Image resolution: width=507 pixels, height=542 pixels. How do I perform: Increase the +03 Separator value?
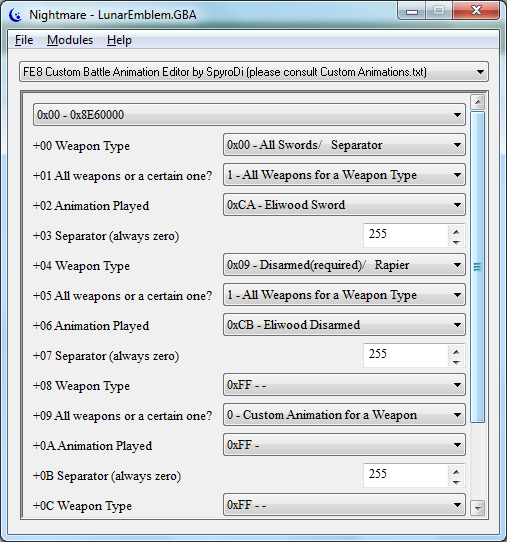[x=457, y=231]
